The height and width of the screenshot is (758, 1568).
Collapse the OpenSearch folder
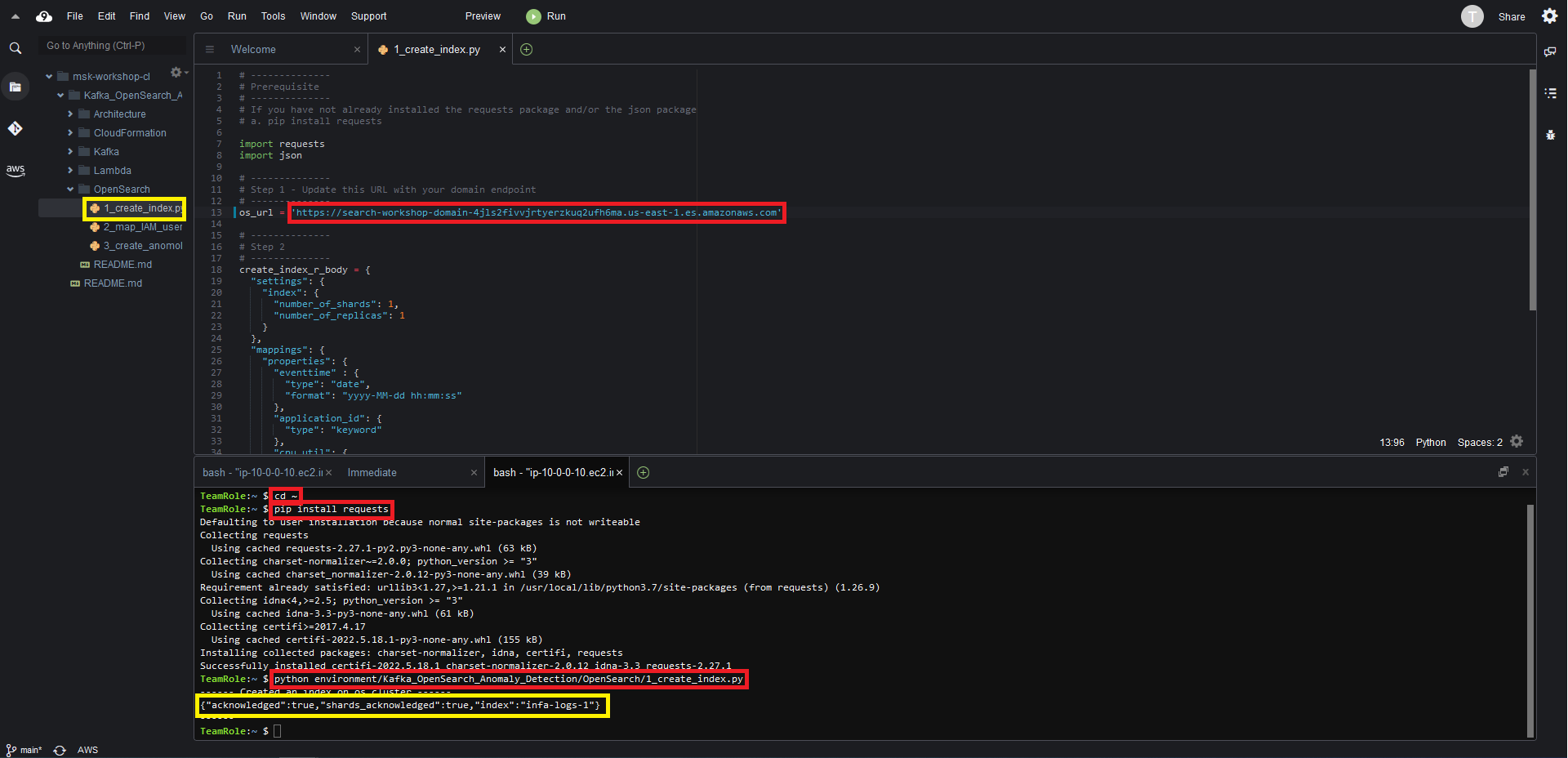coord(70,189)
